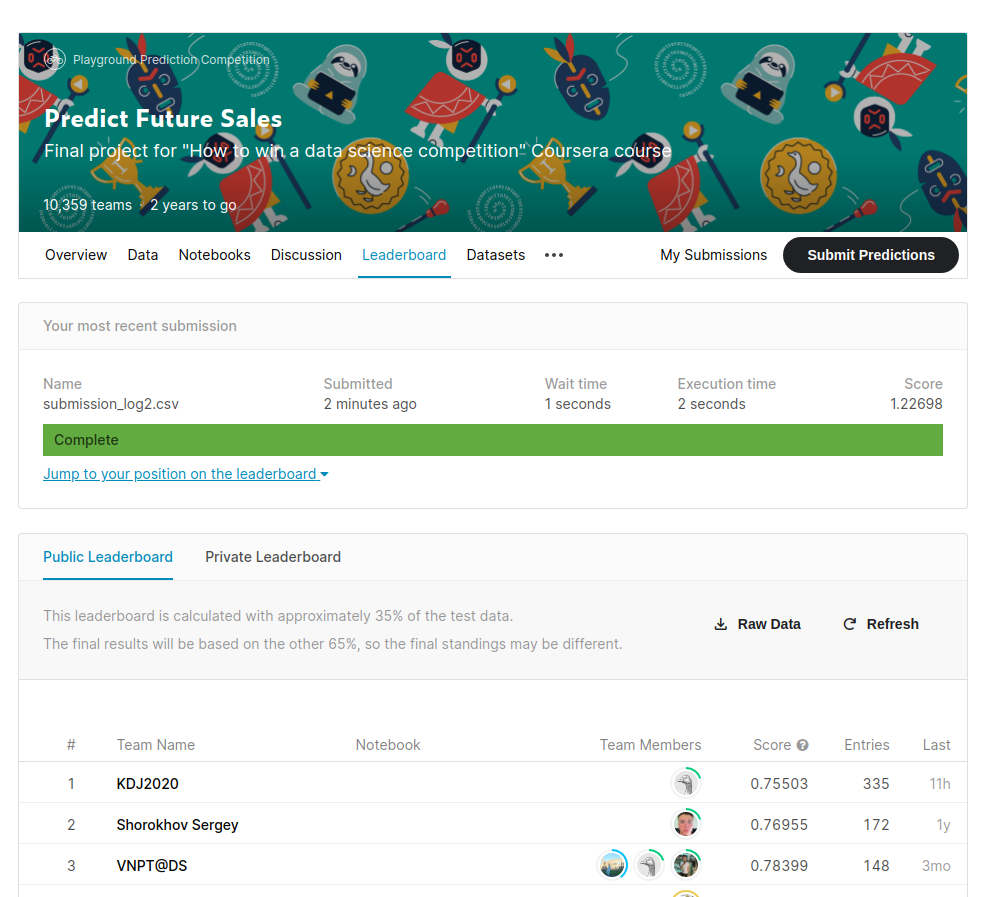
Task: Click the Raw Data download icon
Action: [x=720, y=624]
